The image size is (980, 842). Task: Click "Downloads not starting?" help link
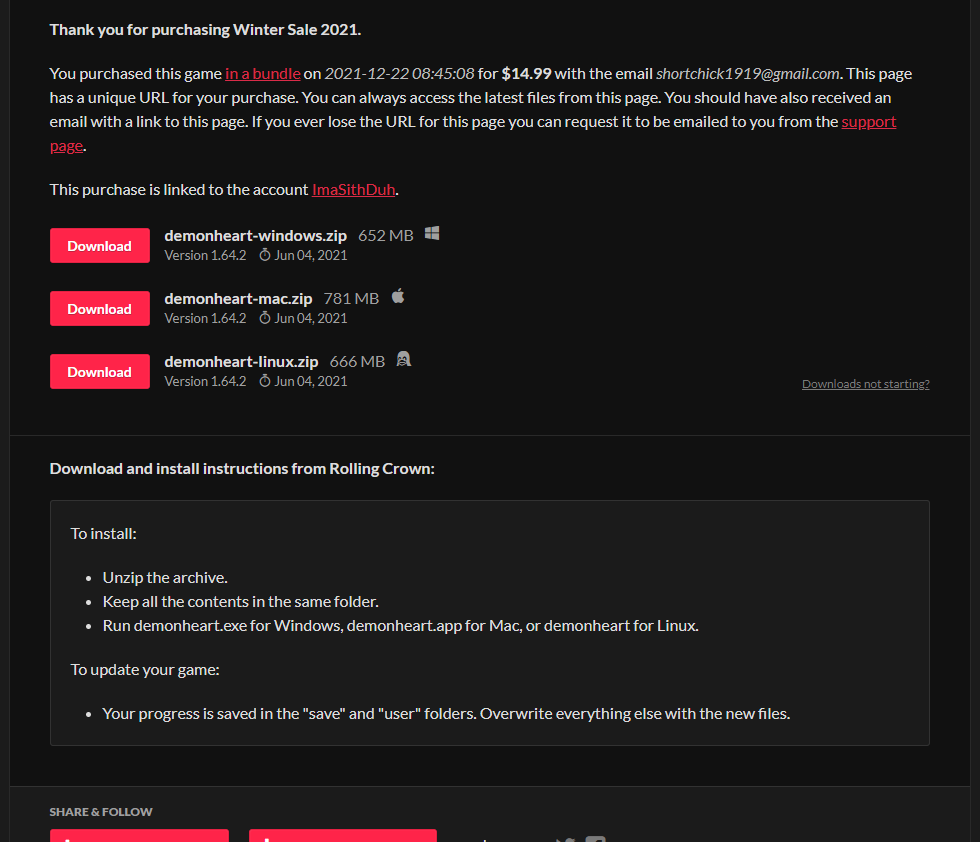tap(865, 385)
